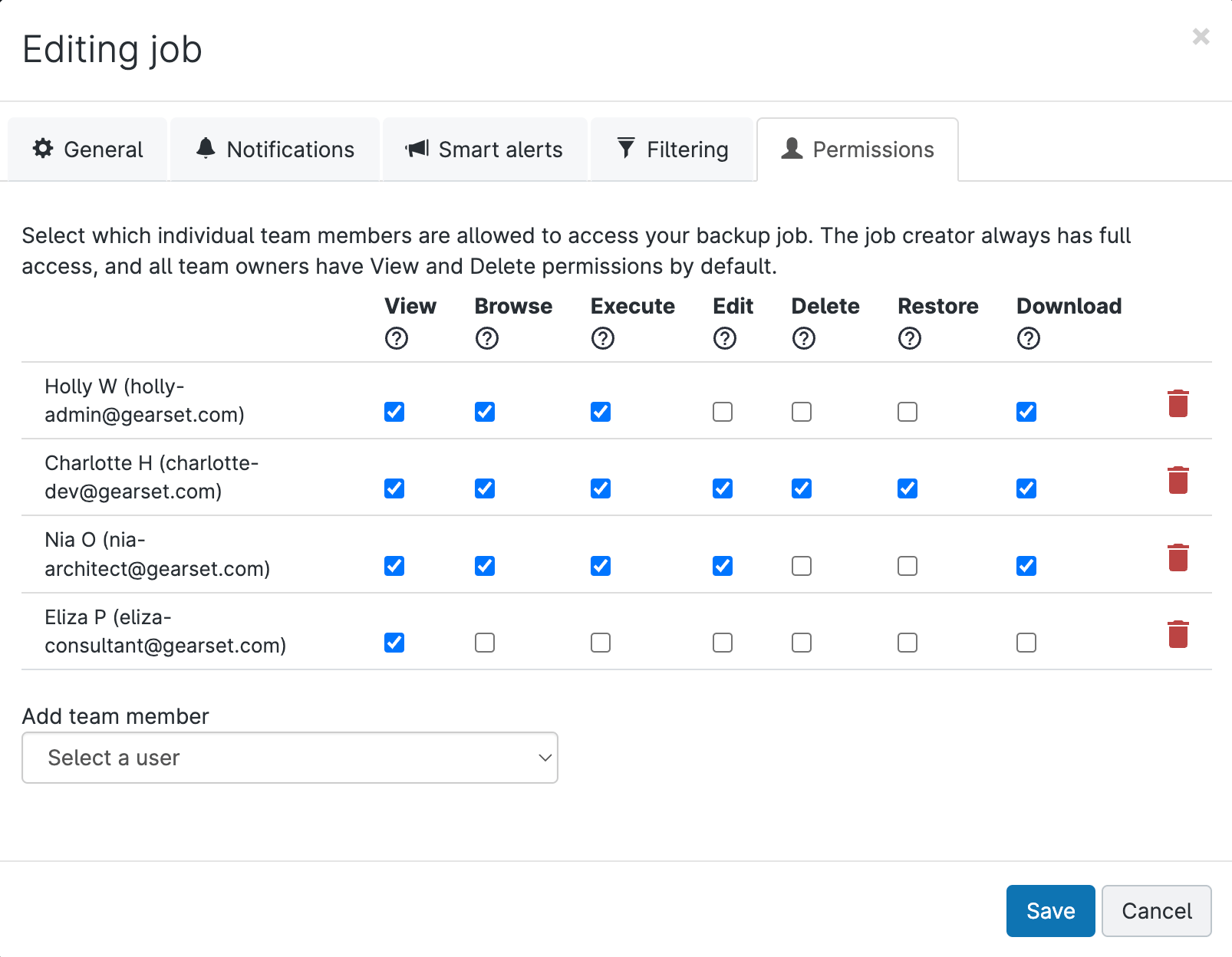This screenshot has width=1232, height=957.
Task: Click the help icon under Browse
Action: pyautogui.click(x=487, y=338)
